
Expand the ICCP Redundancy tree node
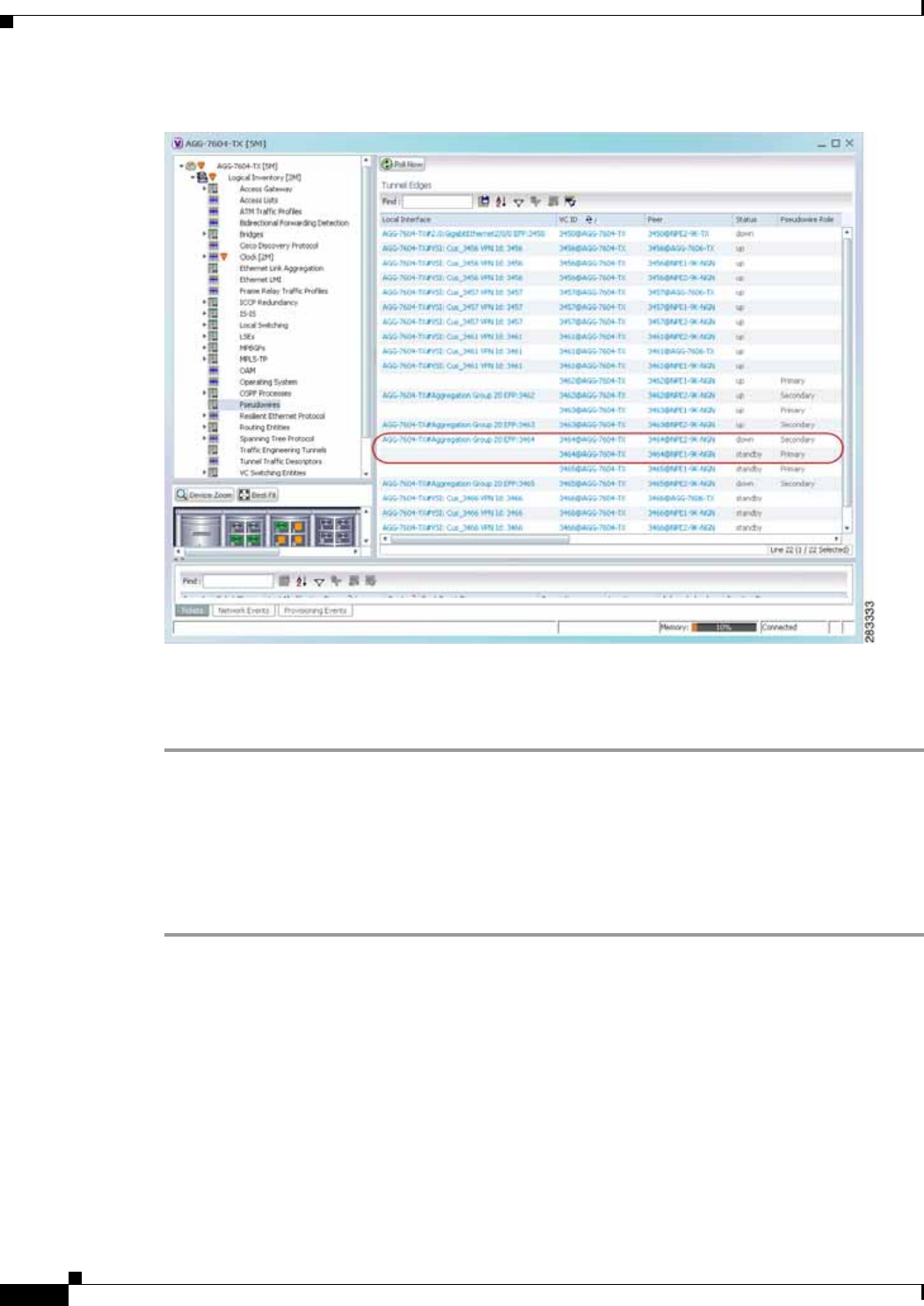[205, 303]
